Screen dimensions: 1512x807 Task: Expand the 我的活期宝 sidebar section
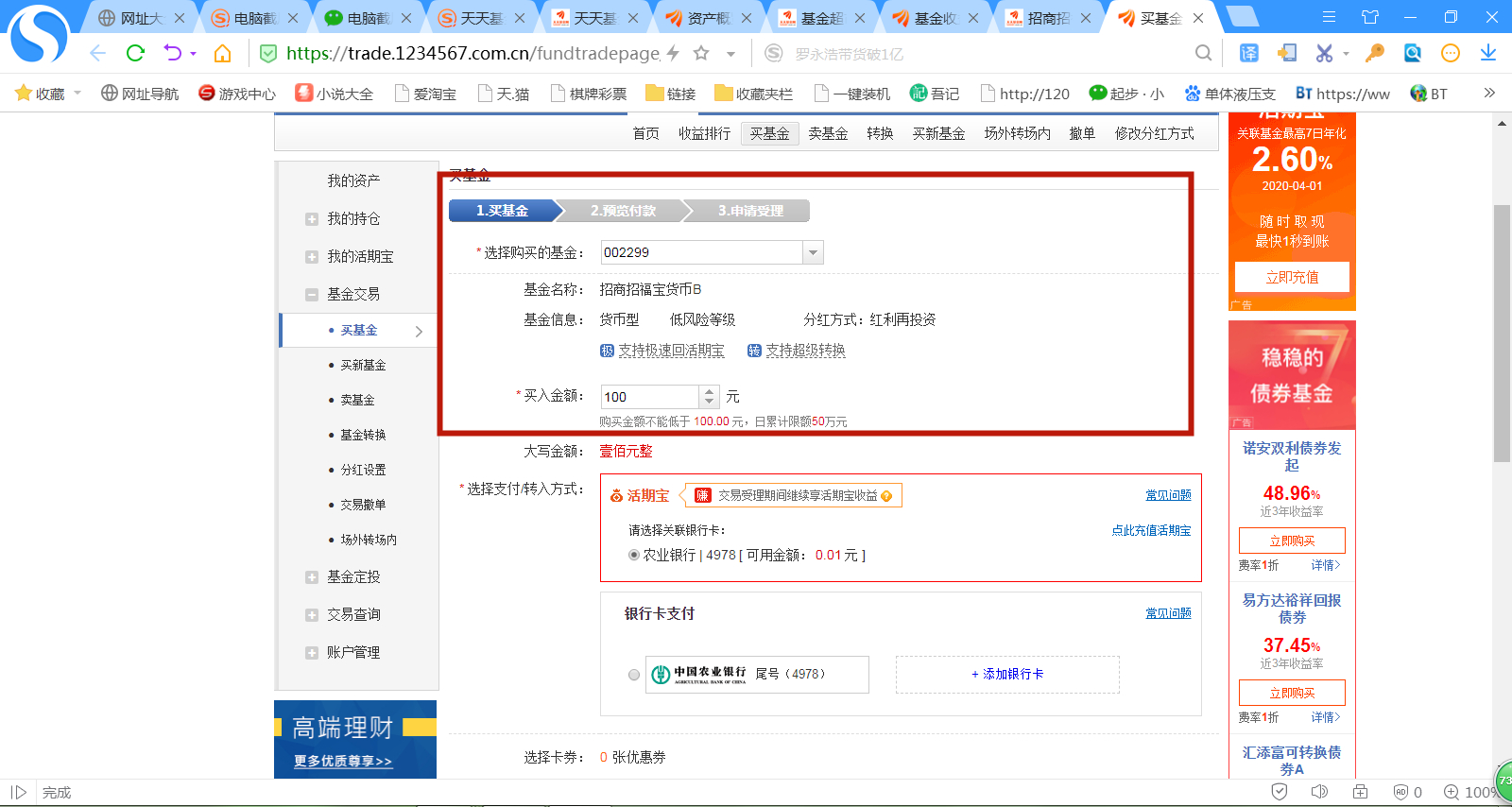312,257
